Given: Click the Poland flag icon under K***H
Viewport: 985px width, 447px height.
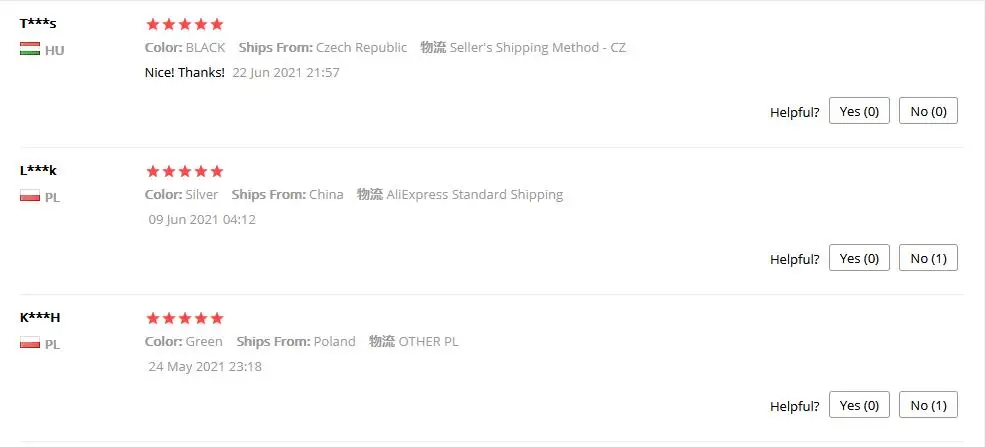Looking at the screenshot, I should point(30,343).
